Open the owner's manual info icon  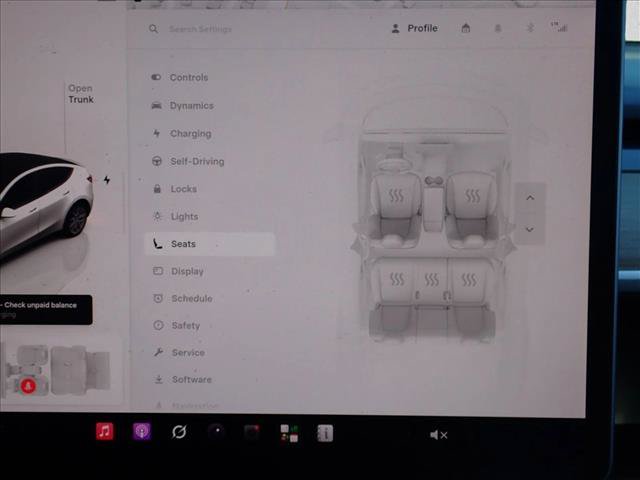[325, 433]
